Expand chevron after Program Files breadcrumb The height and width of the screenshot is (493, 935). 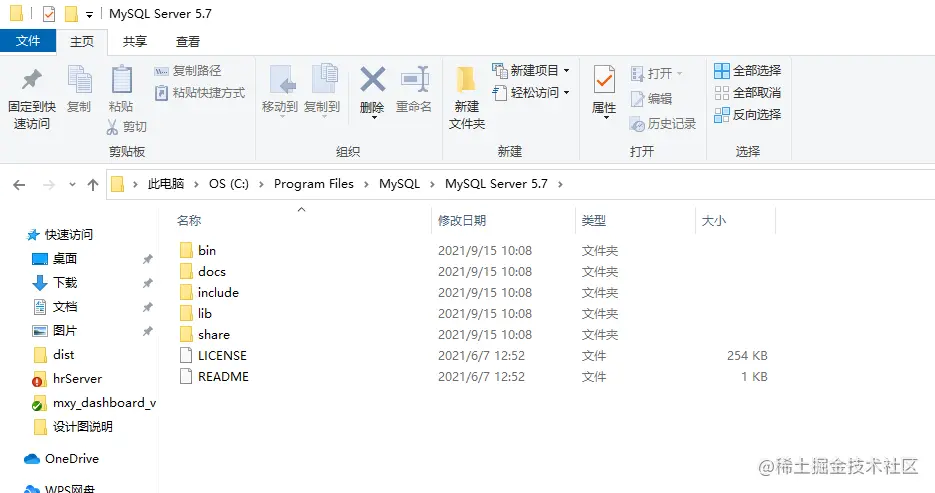pos(366,184)
